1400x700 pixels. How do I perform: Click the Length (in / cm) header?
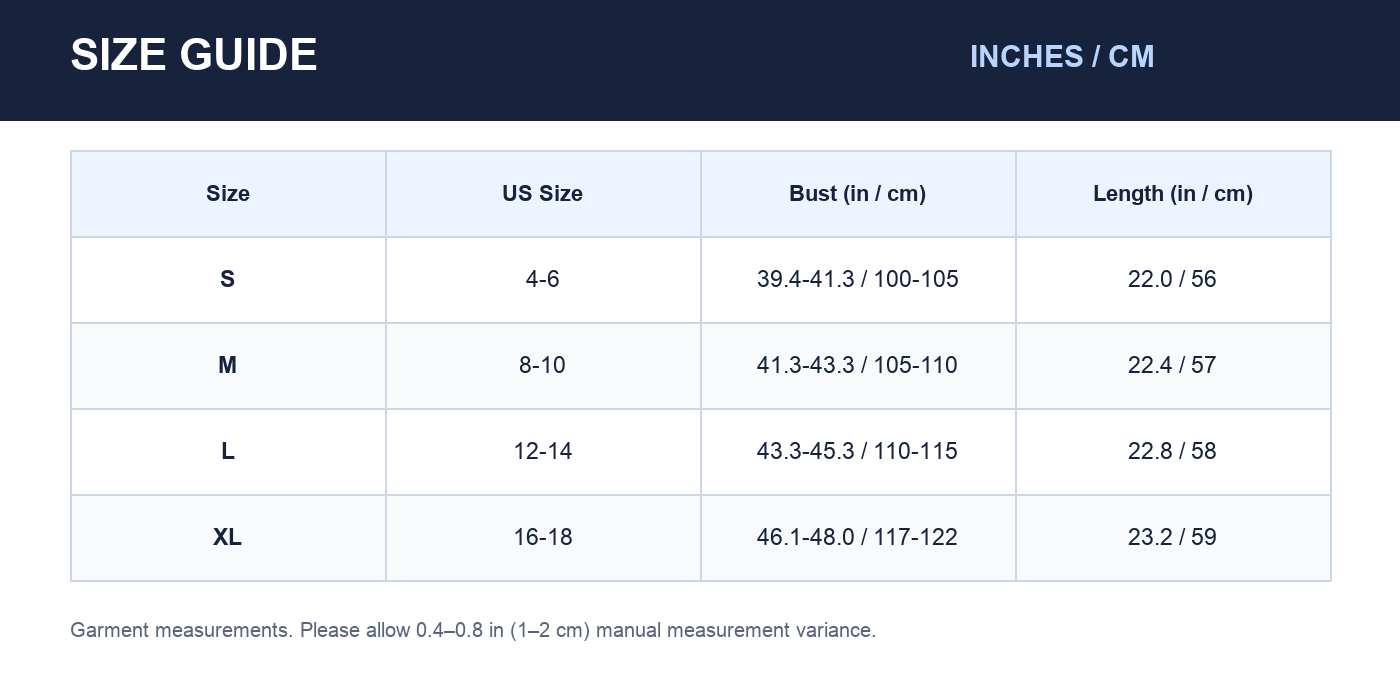click(x=1173, y=194)
